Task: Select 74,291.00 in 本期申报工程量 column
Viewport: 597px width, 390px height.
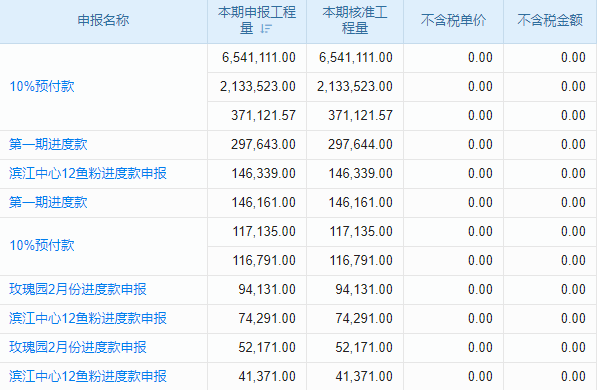Action: [267, 318]
